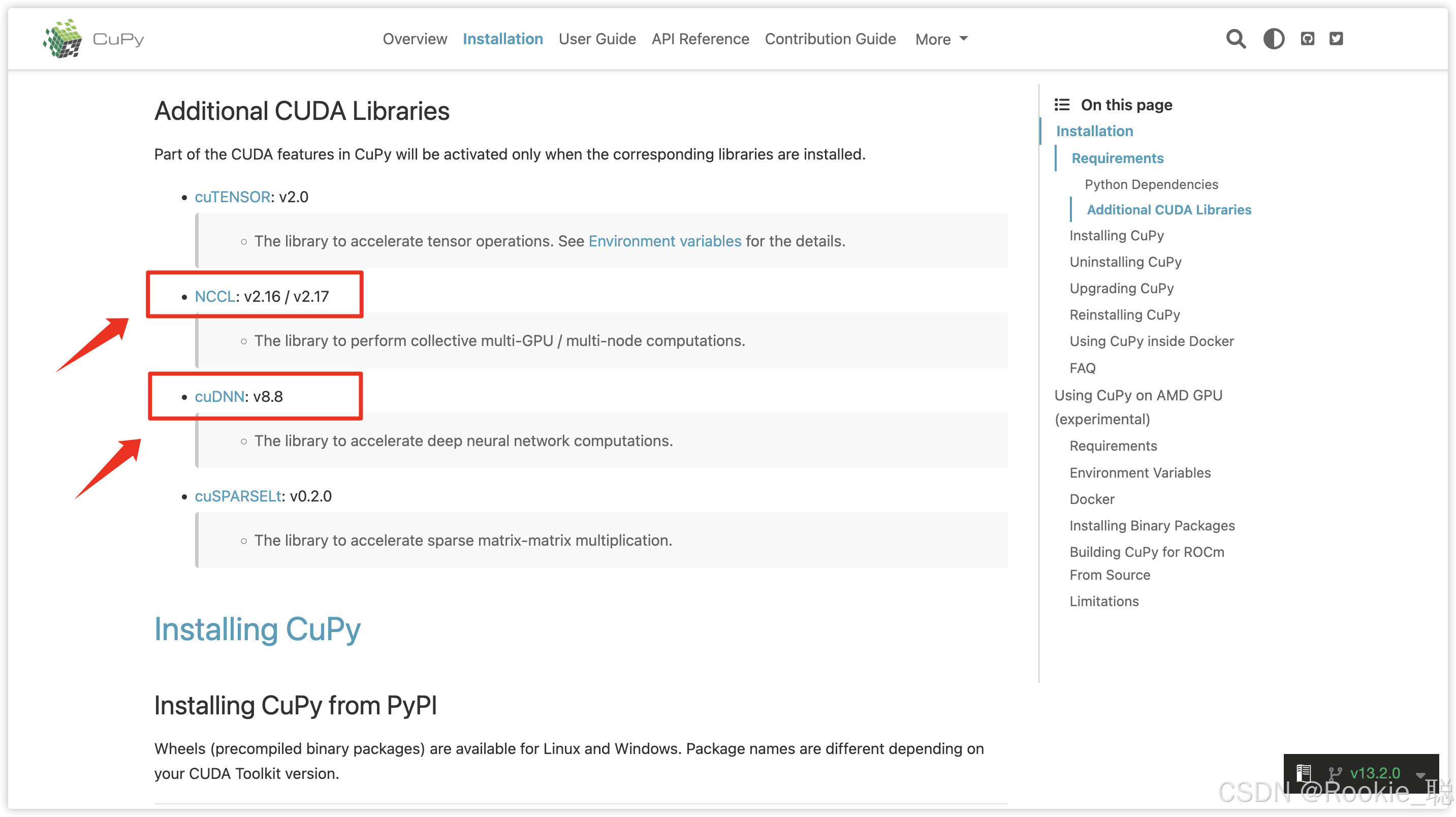
Task: Expand the v13.2.0 version selector
Action: 1377,773
